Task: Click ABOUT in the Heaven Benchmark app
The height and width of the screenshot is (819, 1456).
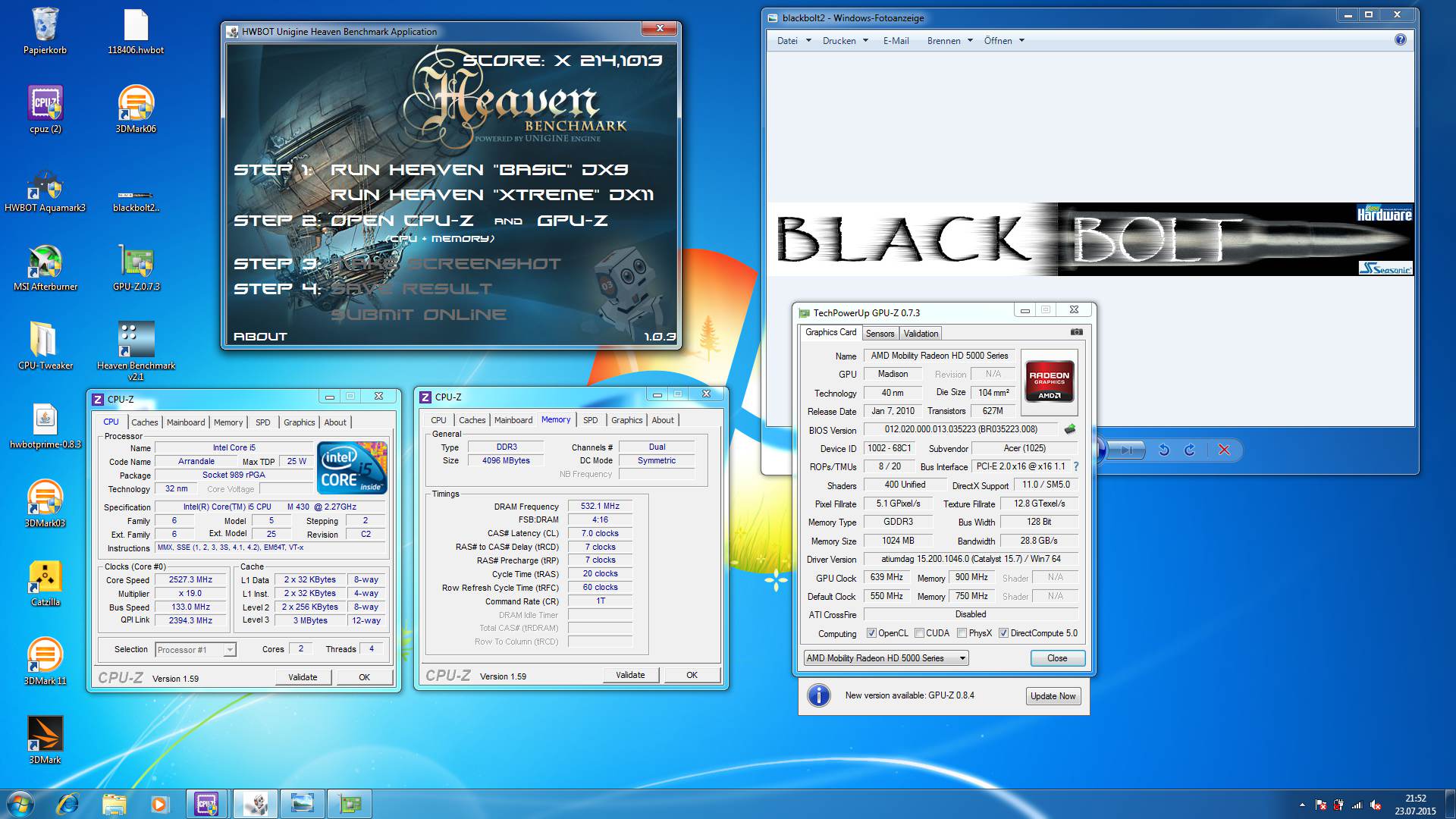Action: tap(260, 337)
